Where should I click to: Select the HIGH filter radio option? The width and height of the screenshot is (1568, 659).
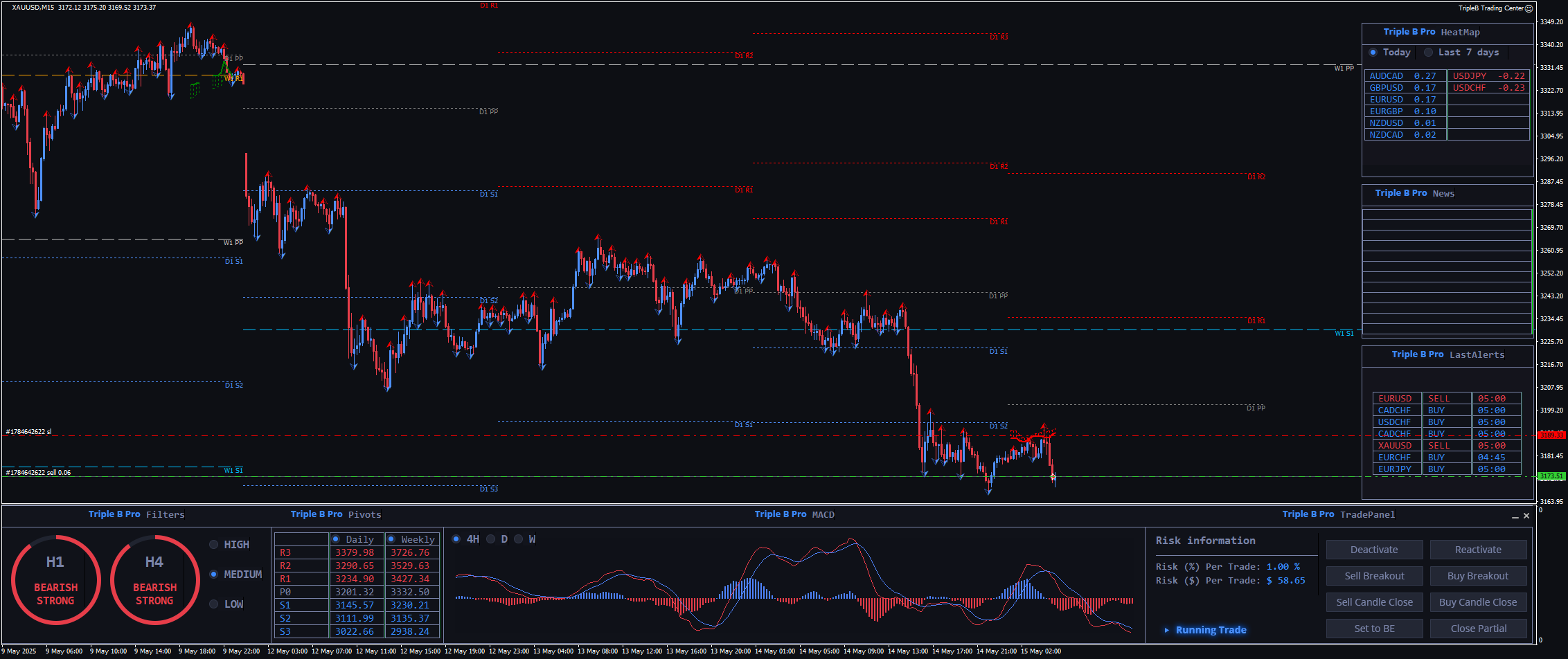point(214,545)
